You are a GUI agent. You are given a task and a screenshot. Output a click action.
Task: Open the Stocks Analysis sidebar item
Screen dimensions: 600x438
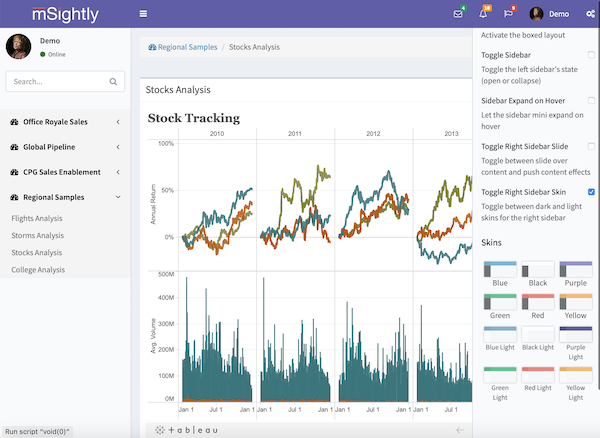coord(36,253)
